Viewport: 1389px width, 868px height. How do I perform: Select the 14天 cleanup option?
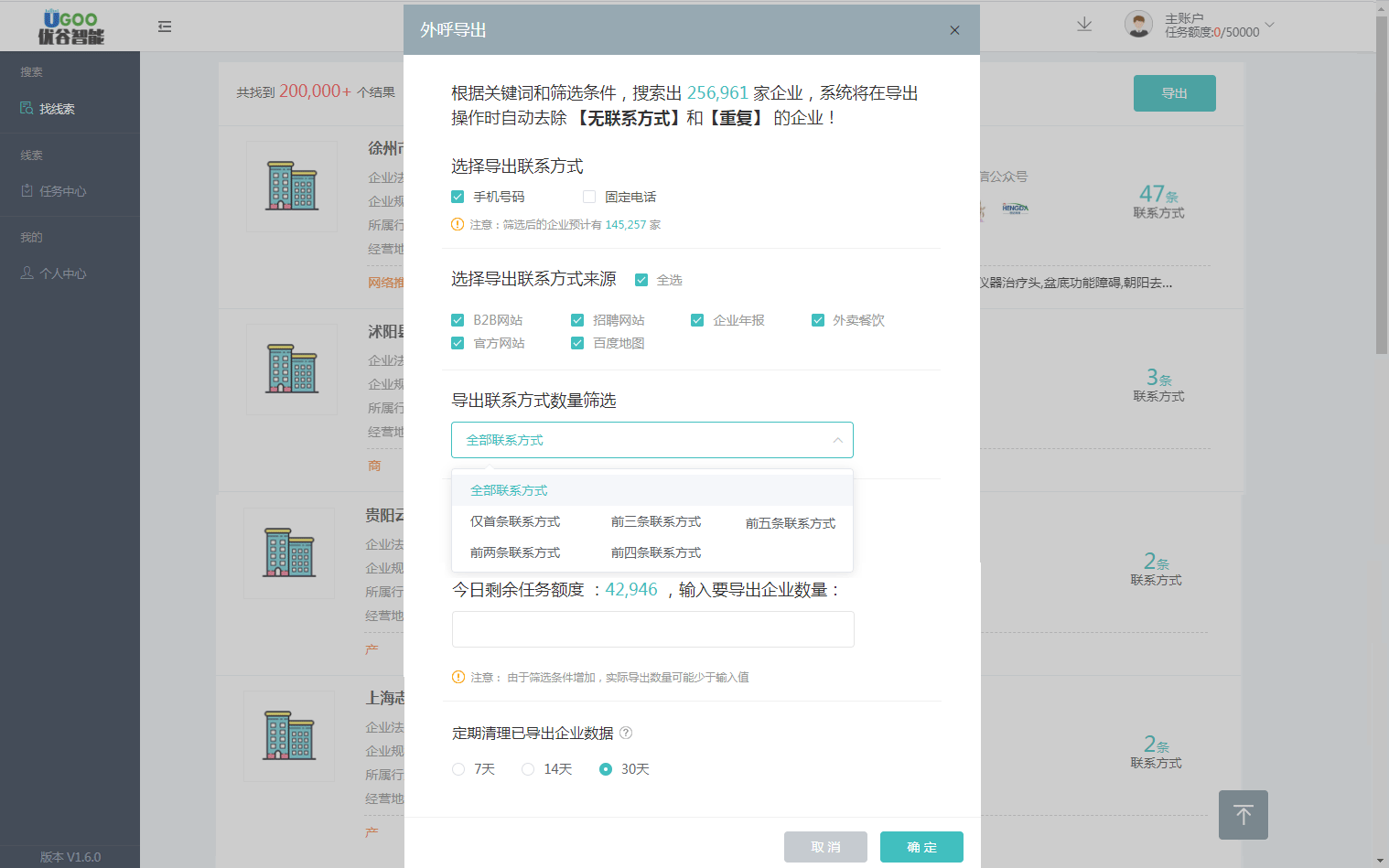click(x=528, y=769)
